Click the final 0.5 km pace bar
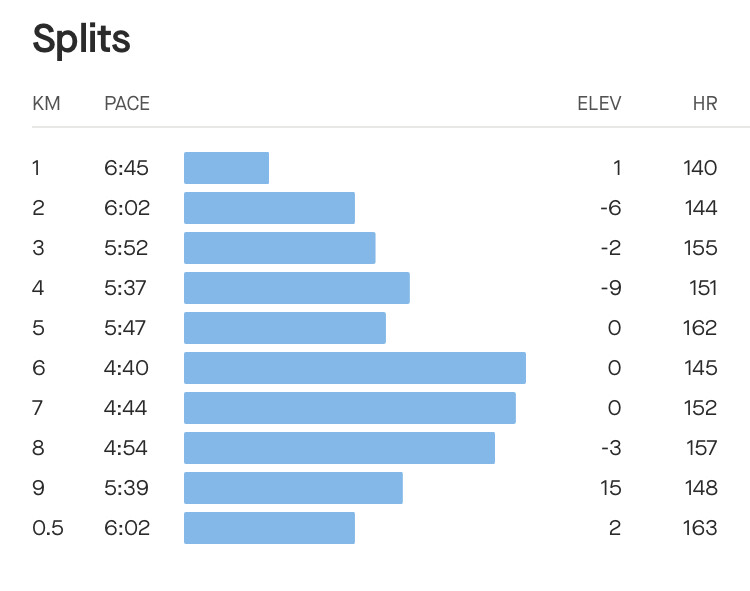 click(269, 528)
